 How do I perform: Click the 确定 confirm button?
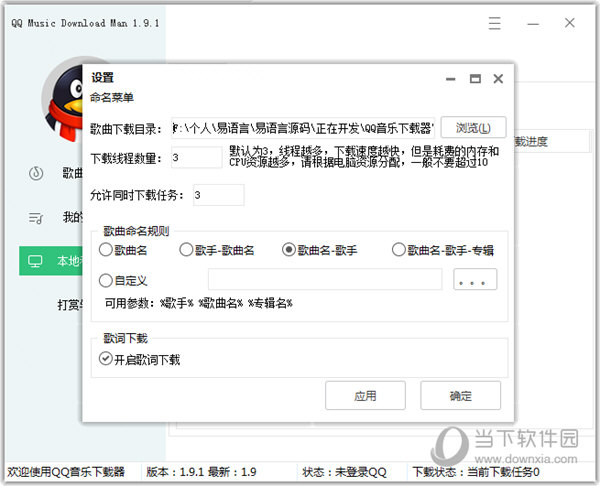click(461, 395)
